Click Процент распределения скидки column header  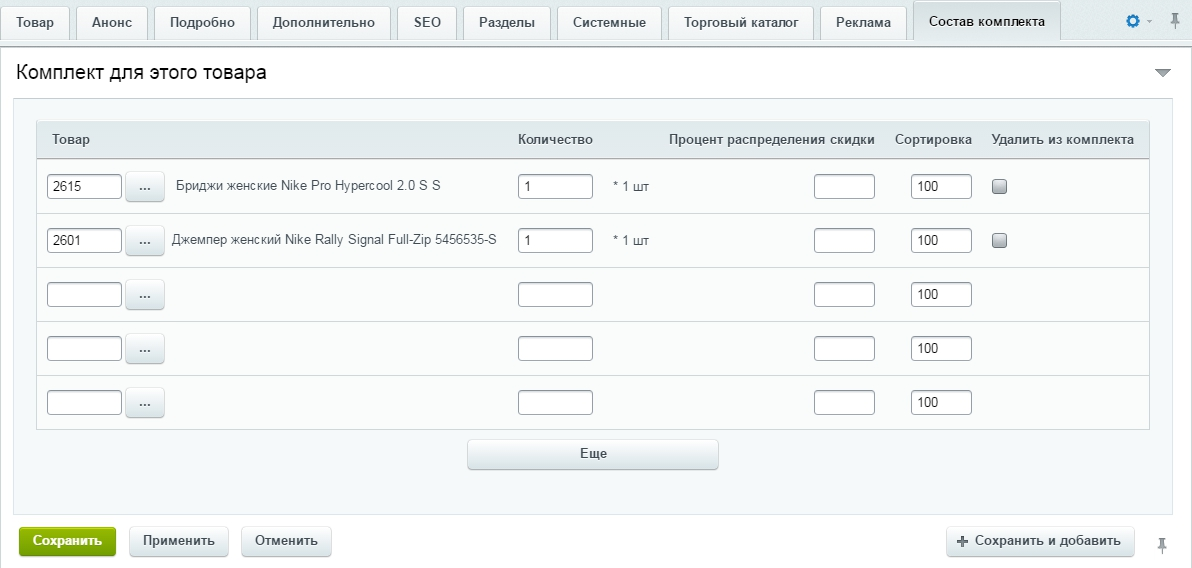pos(772,139)
